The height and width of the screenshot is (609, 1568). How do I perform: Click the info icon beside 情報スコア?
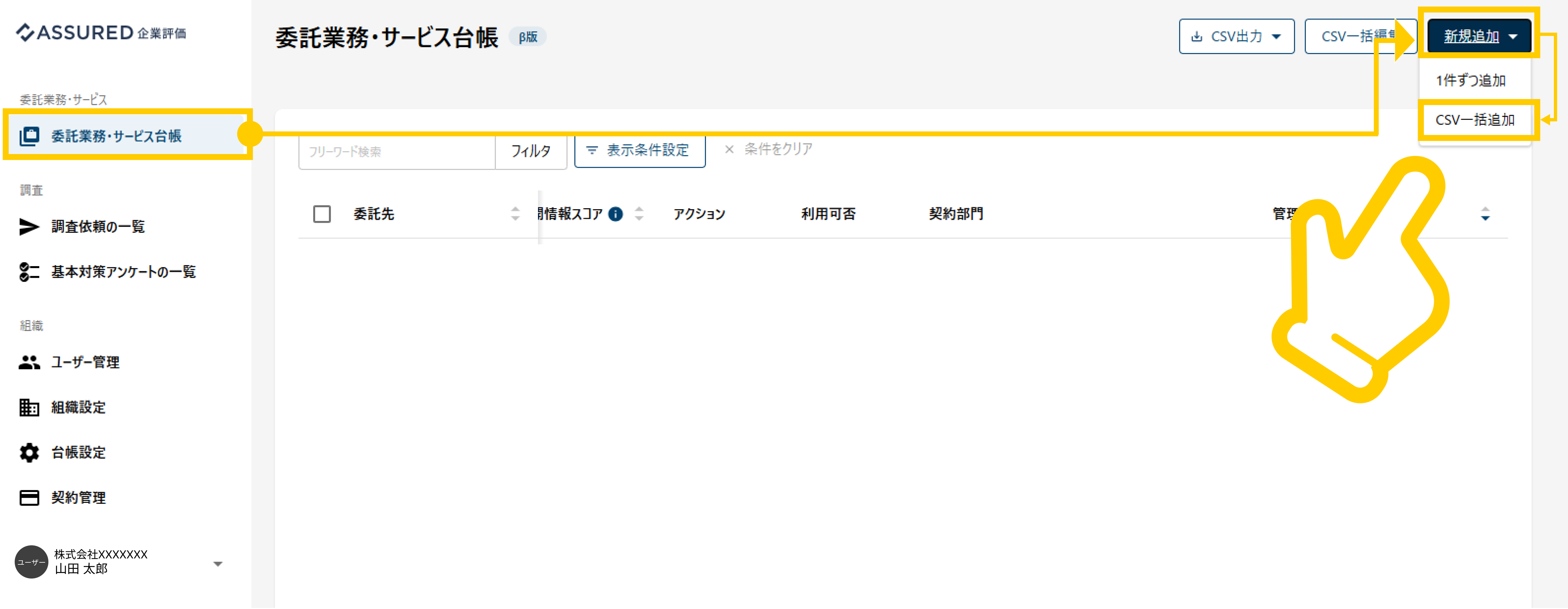tap(615, 214)
